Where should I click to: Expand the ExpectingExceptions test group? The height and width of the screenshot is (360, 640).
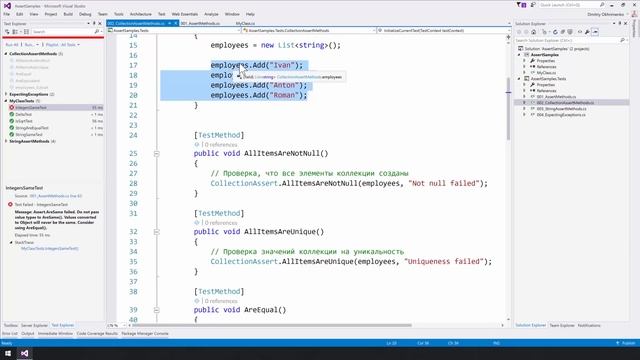coord(6,94)
